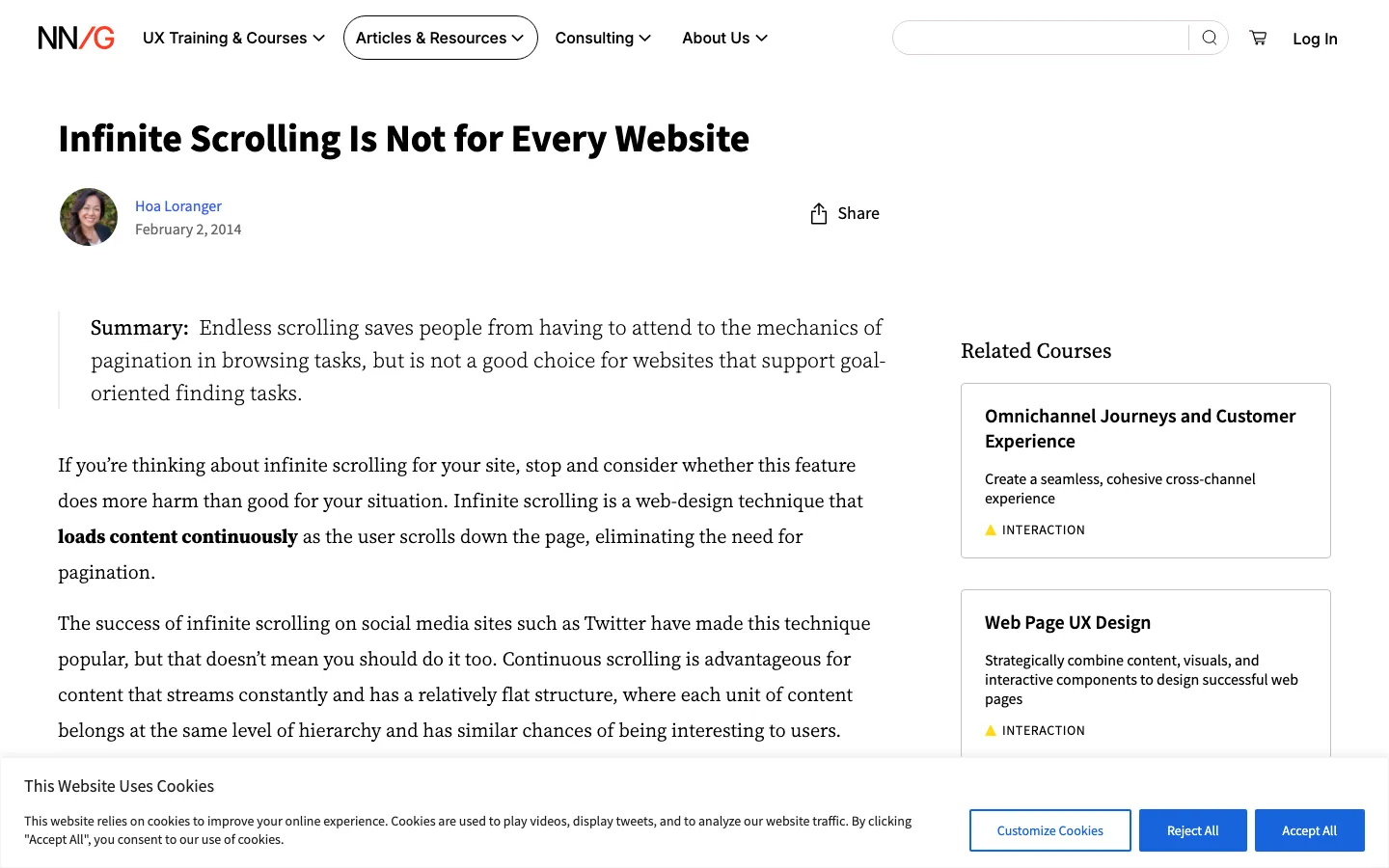Open Customize Cookies settings

coord(1049,830)
